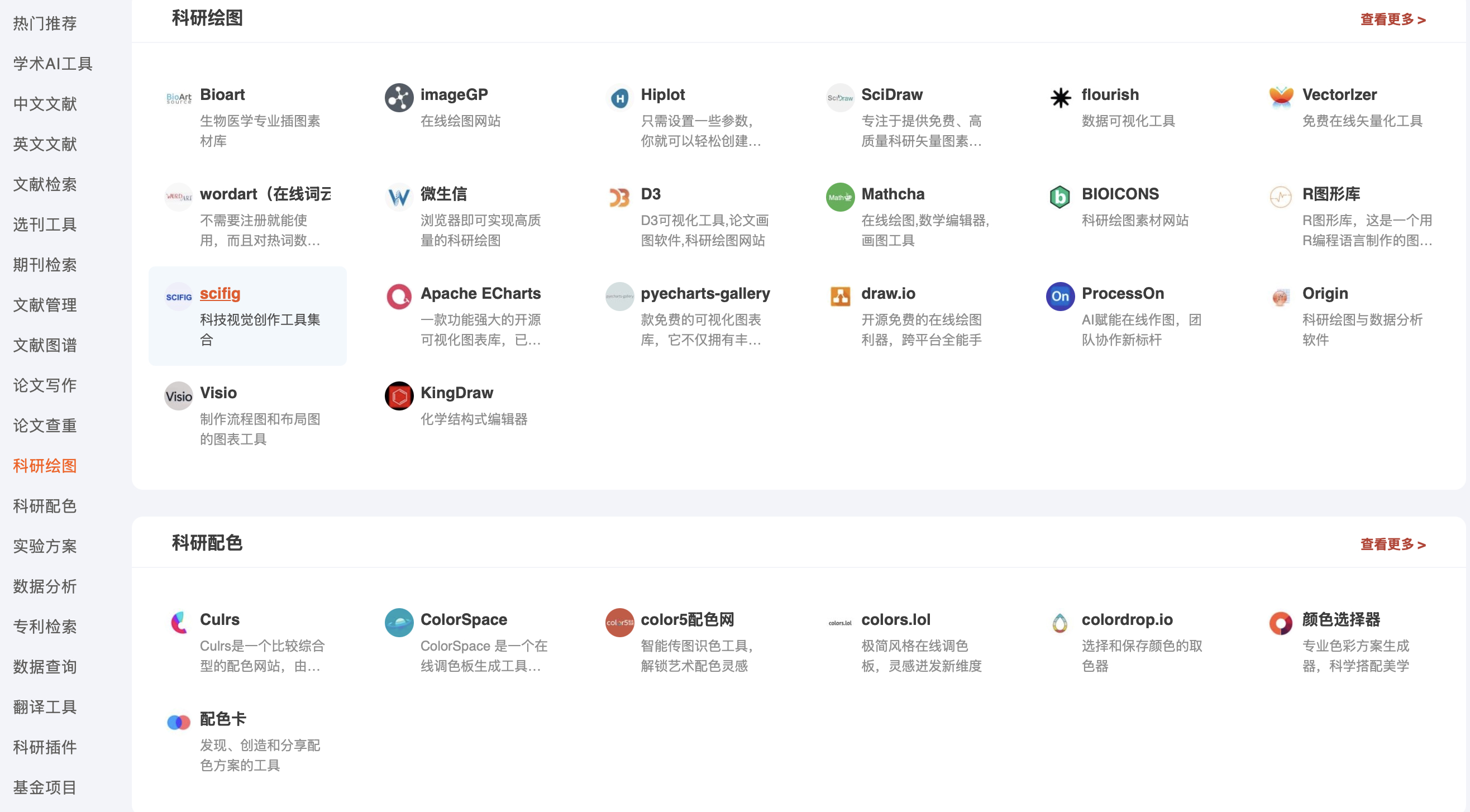Viewport: 1470px width, 812px height.
Task: Switch to 科研配色 sidebar item
Action: (45, 505)
